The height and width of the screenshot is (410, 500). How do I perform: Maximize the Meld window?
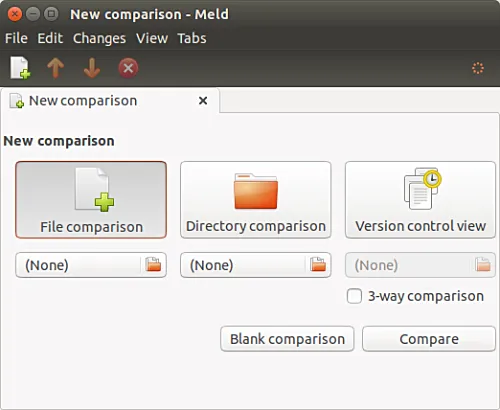pyautogui.click(x=51, y=14)
